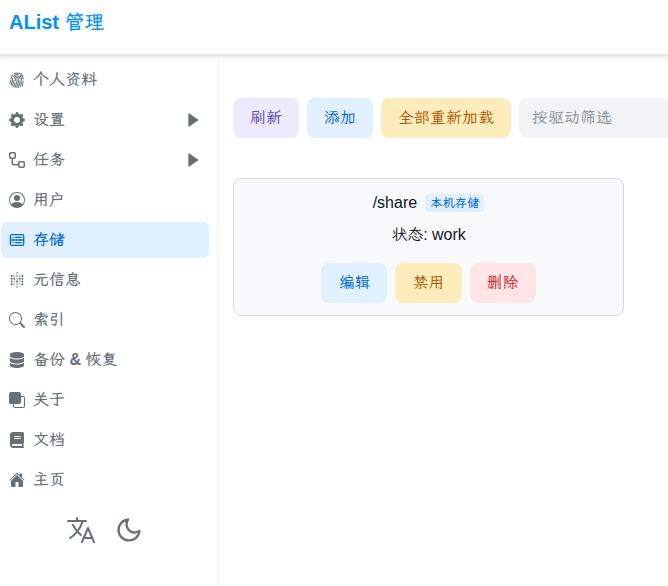Expand the 任务 submenu arrow

(193, 160)
